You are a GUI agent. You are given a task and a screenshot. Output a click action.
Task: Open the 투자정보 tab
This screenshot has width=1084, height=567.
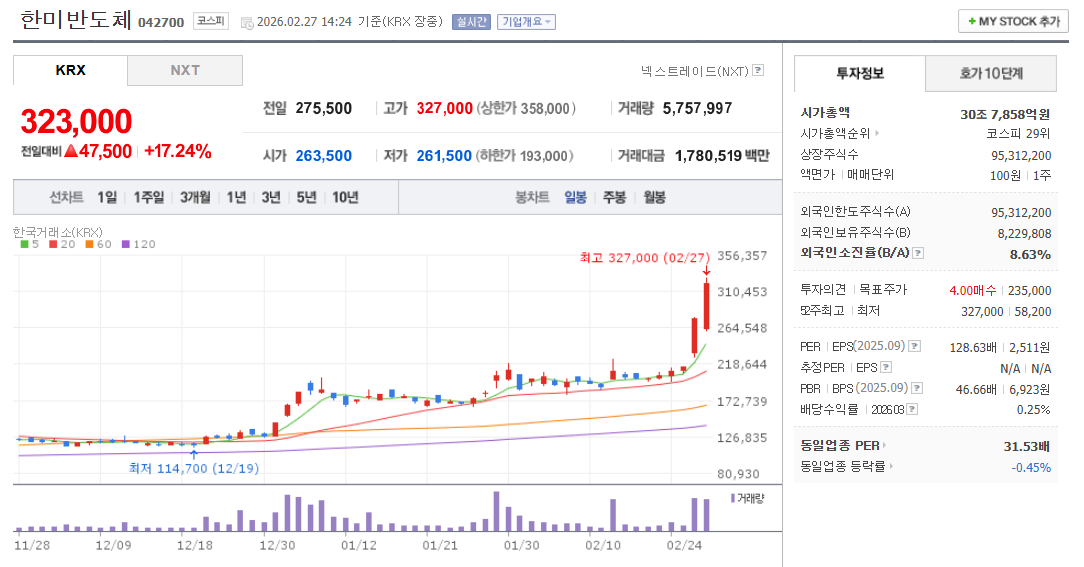point(860,73)
